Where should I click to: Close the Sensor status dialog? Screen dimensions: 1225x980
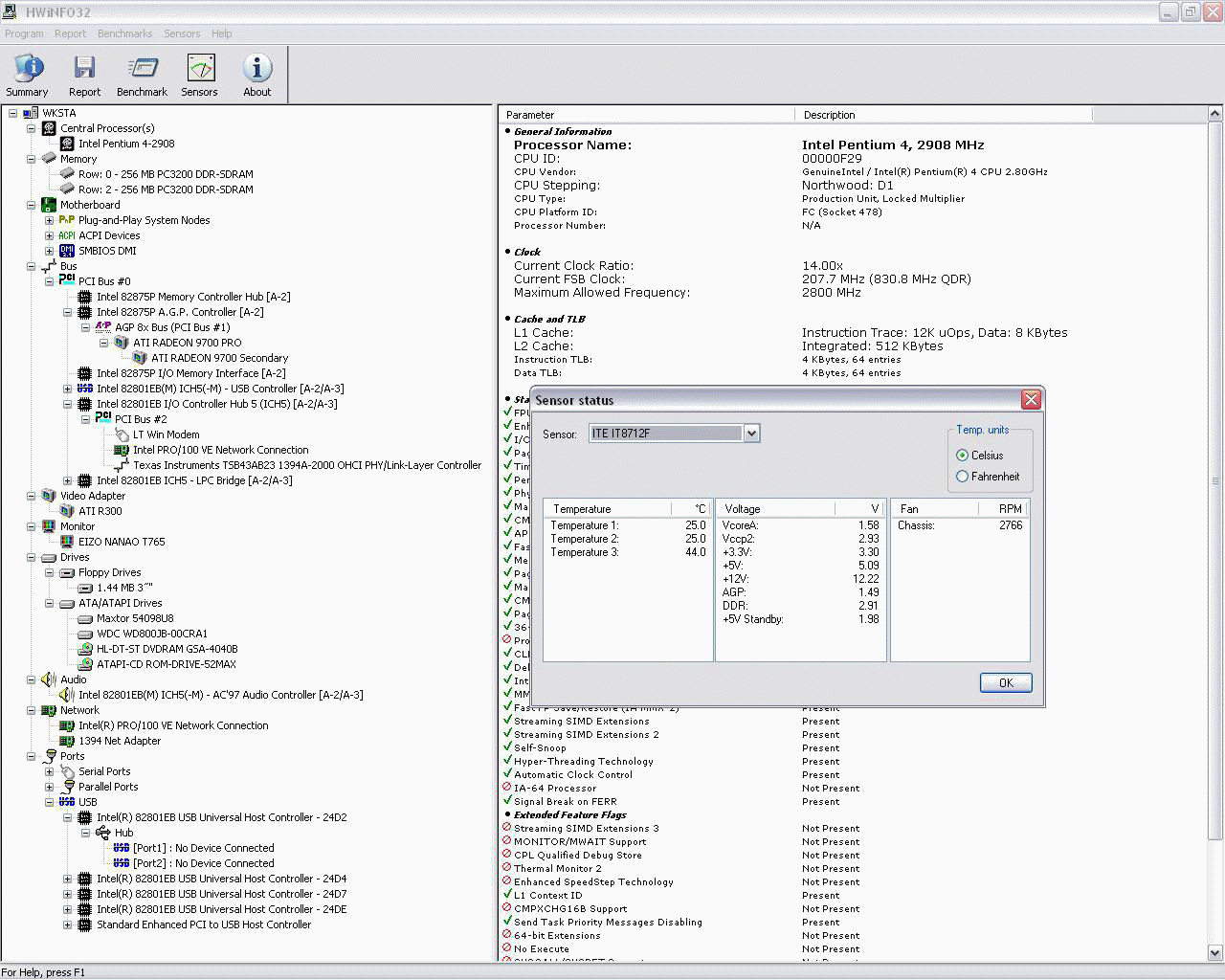point(1031,400)
